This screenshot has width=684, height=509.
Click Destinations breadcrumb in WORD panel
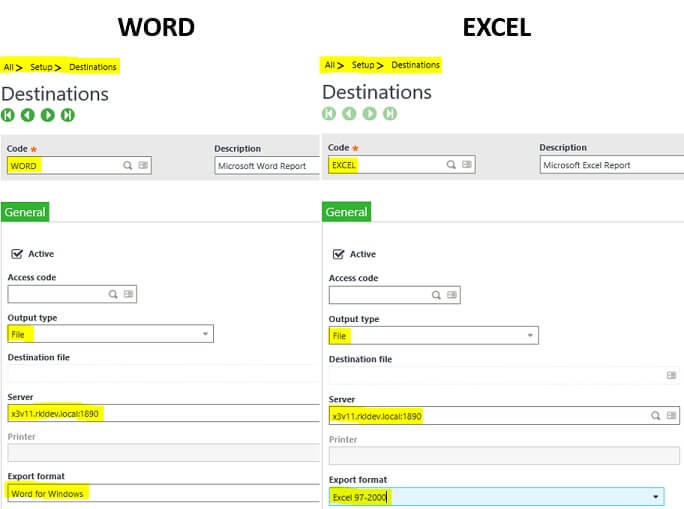pos(92,67)
